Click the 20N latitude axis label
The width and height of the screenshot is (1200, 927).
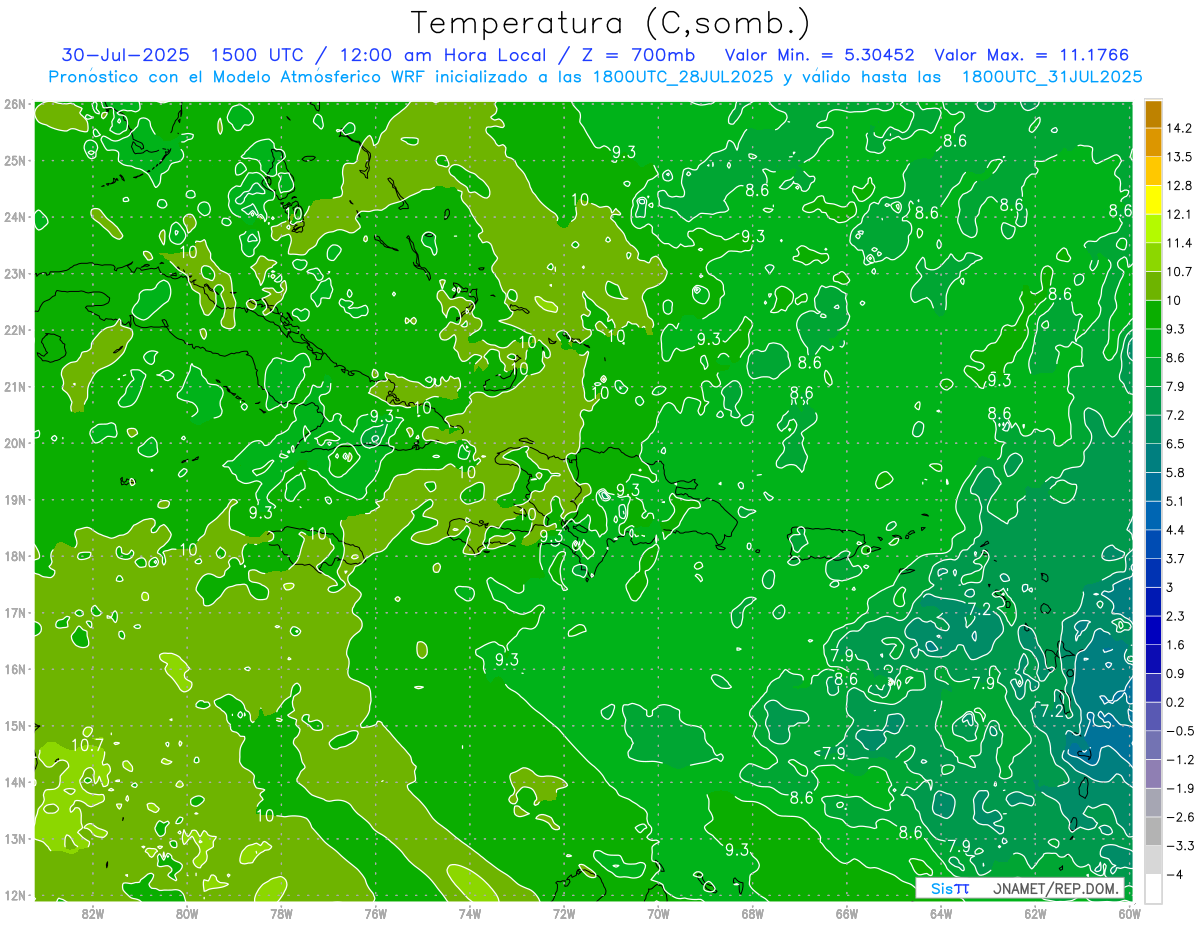[14, 443]
